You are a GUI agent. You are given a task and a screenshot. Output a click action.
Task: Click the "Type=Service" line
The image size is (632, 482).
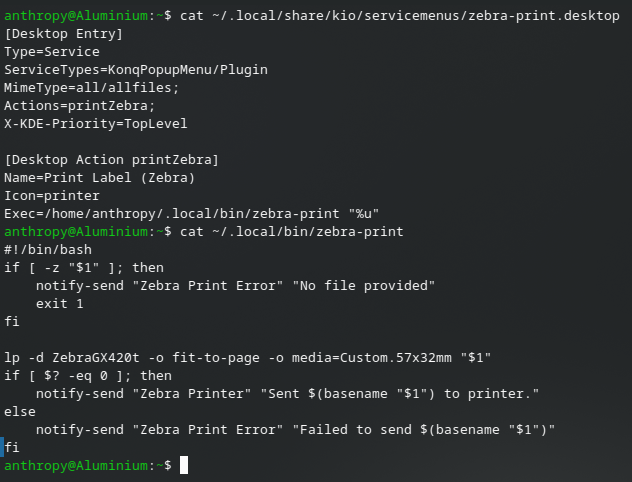pos(52,52)
